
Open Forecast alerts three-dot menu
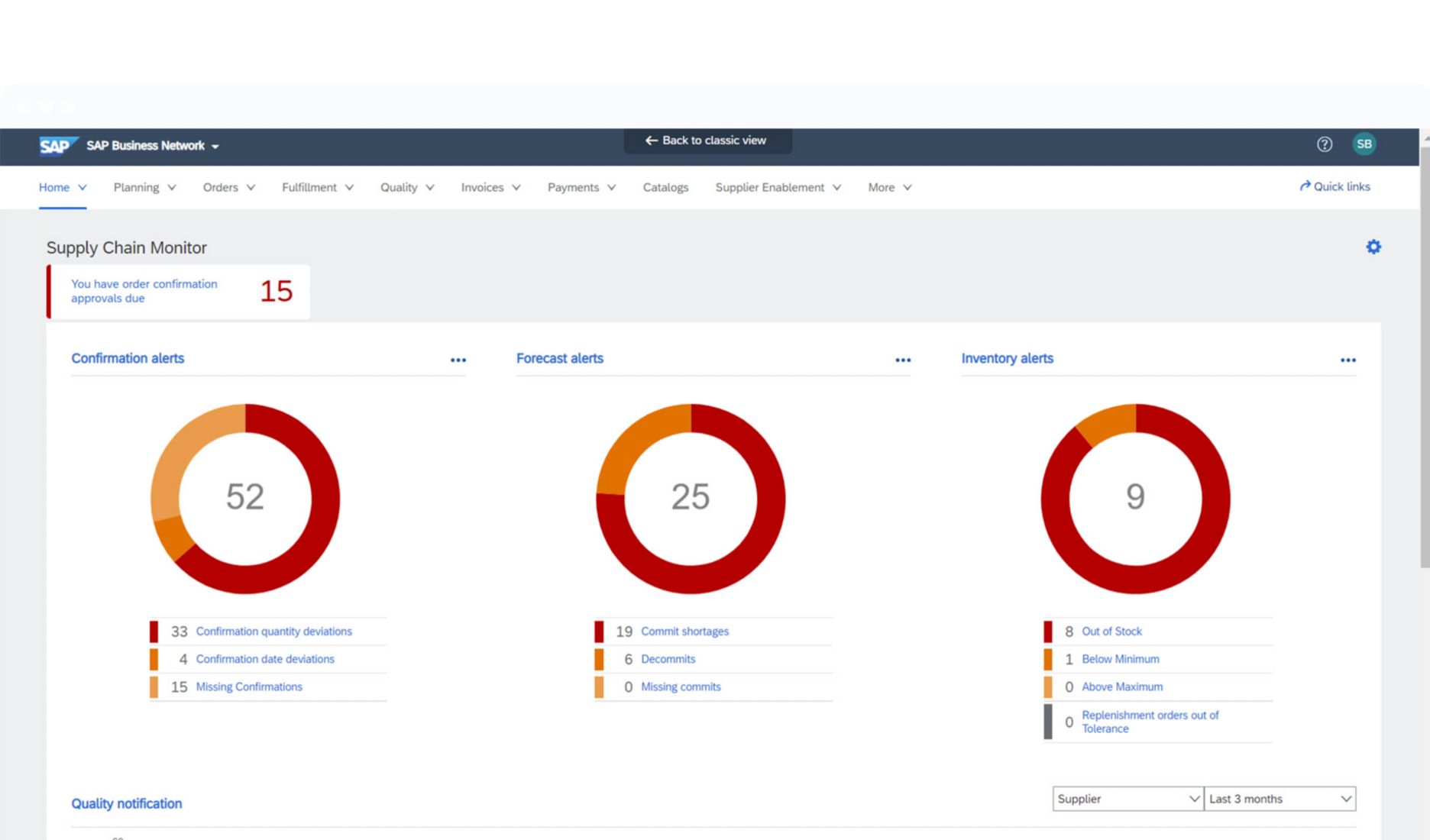pos(902,360)
